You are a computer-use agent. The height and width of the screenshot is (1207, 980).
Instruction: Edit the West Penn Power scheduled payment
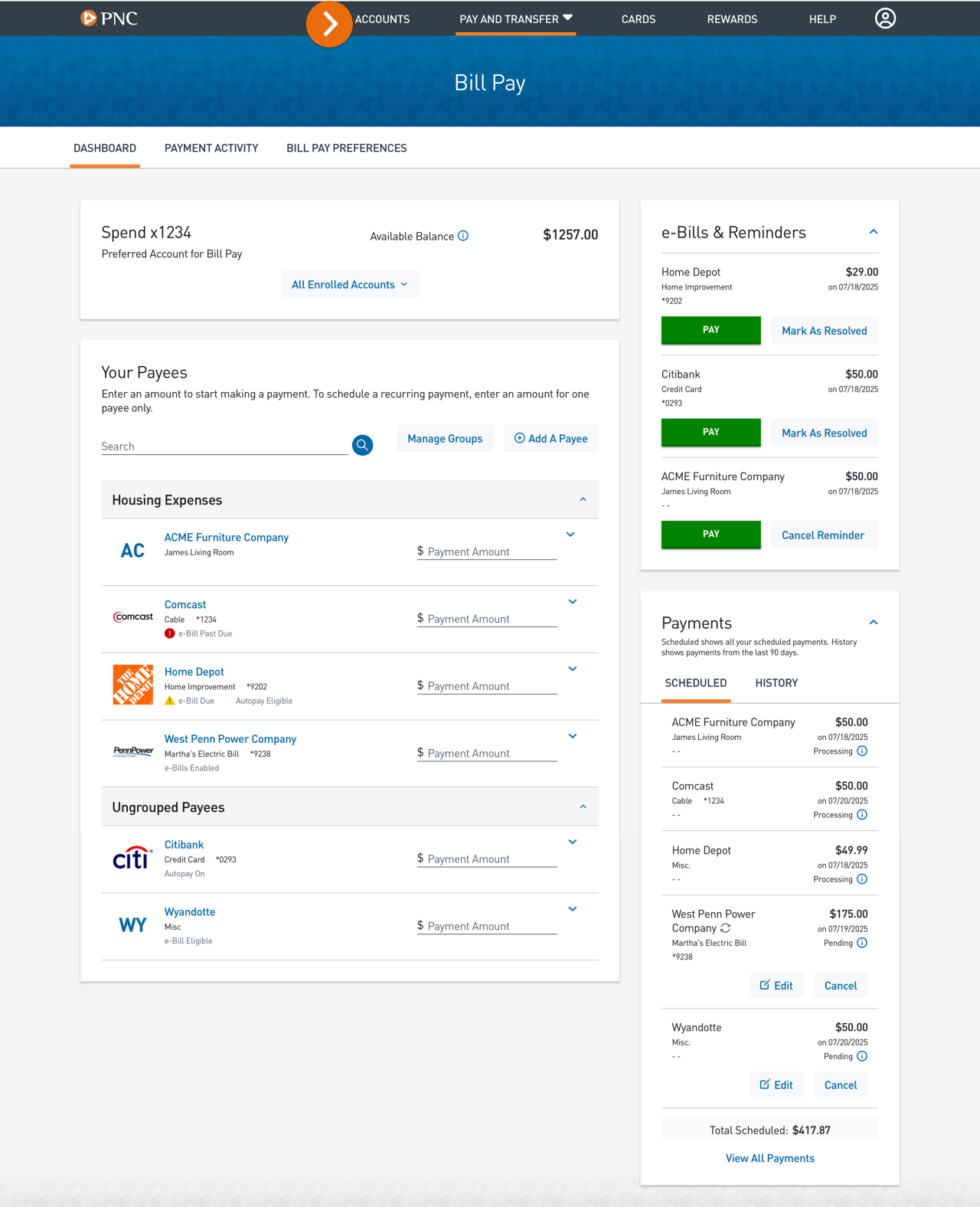(776, 985)
